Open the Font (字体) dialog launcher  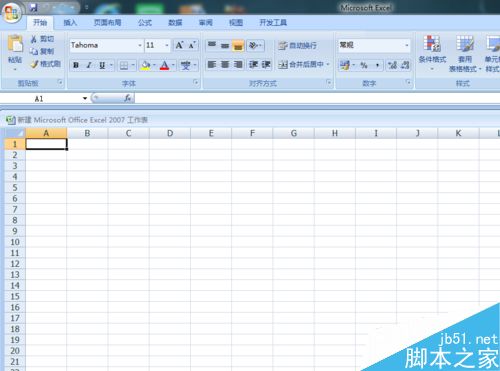[x=196, y=82]
